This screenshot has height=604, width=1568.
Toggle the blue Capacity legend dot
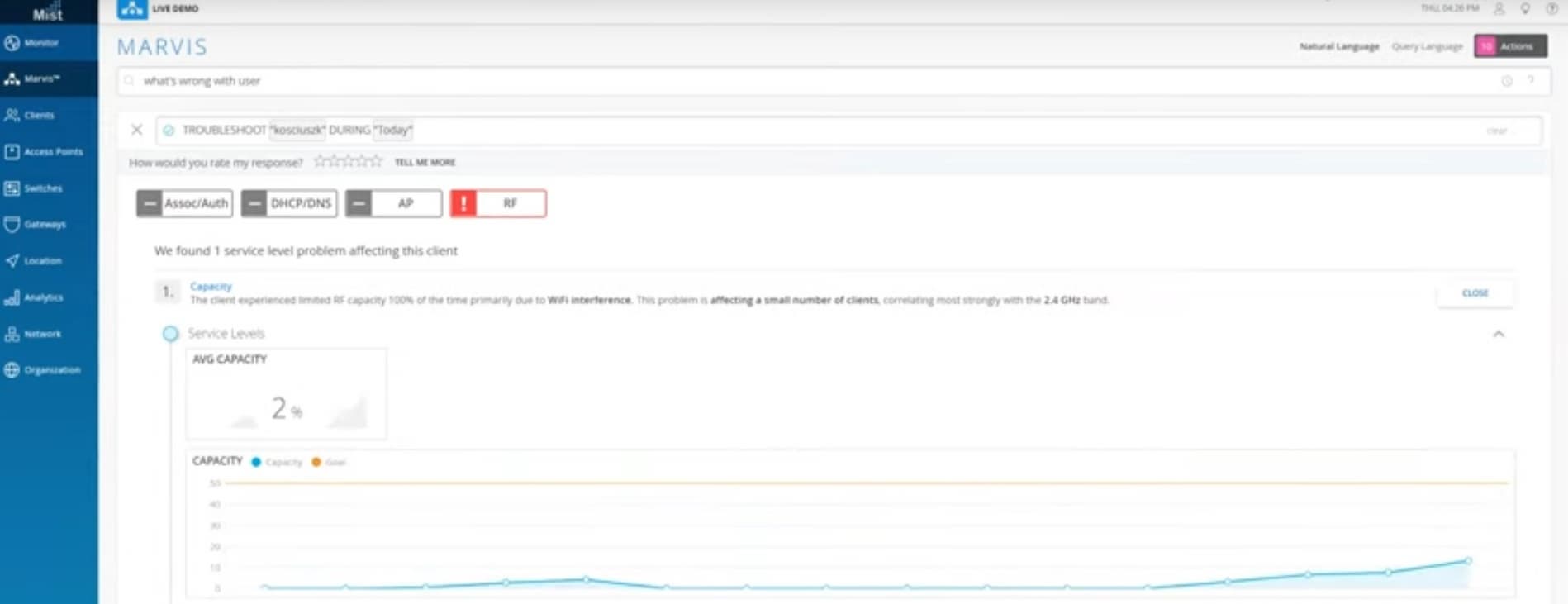[256, 462]
